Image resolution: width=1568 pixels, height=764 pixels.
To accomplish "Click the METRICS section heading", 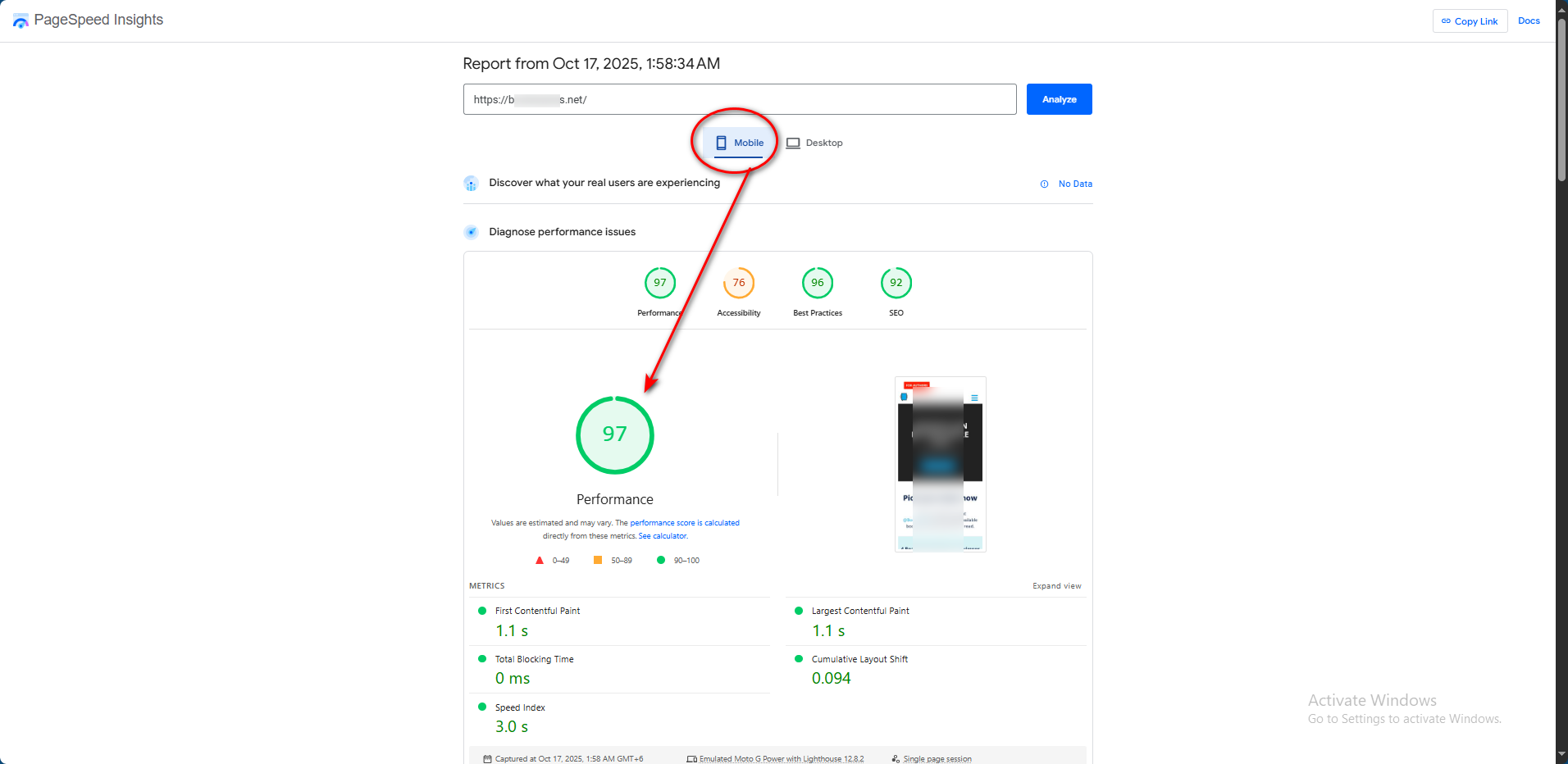I will [x=486, y=586].
